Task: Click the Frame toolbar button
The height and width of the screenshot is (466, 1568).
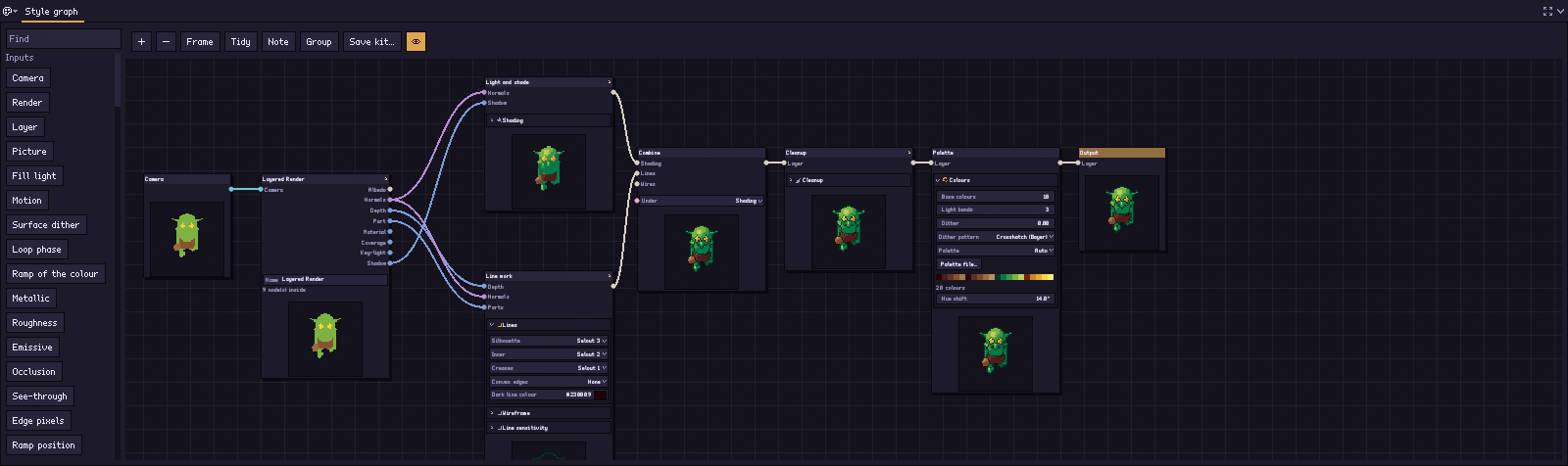Action: click(200, 41)
